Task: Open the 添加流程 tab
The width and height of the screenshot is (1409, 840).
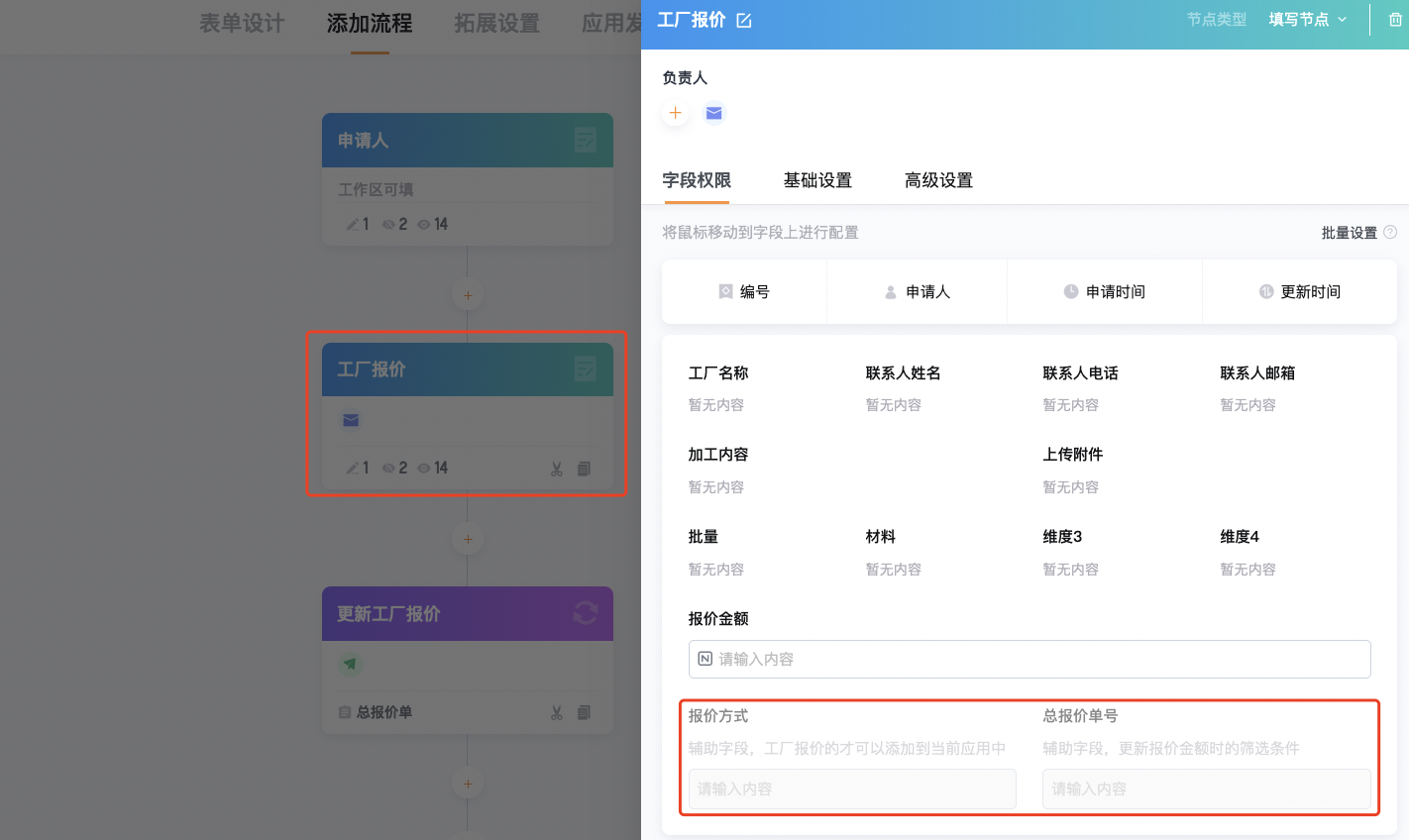Action: 370,23
